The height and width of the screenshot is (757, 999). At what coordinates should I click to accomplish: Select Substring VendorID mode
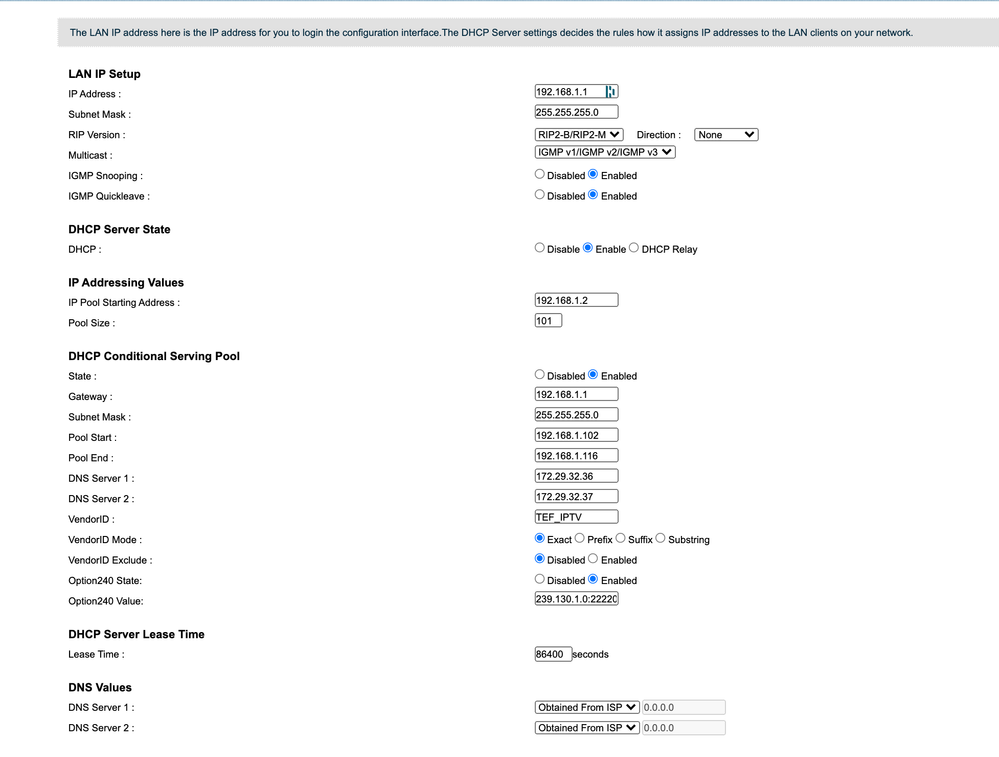661,539
